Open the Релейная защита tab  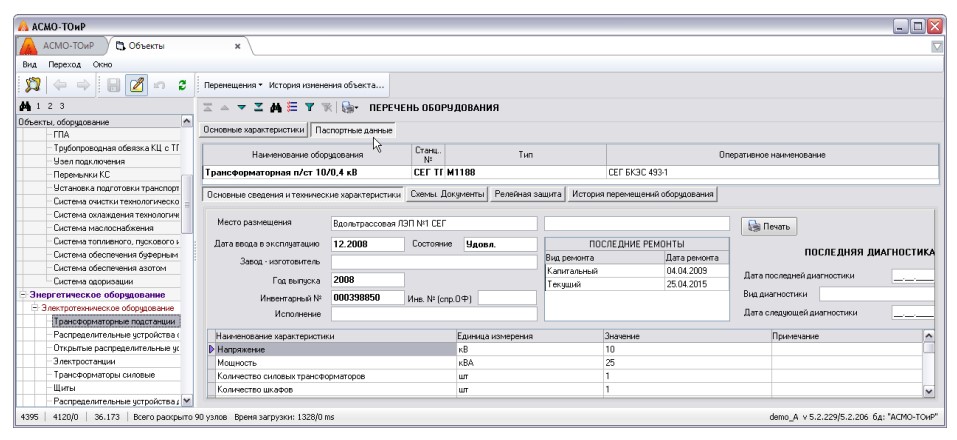pos(530,192)
